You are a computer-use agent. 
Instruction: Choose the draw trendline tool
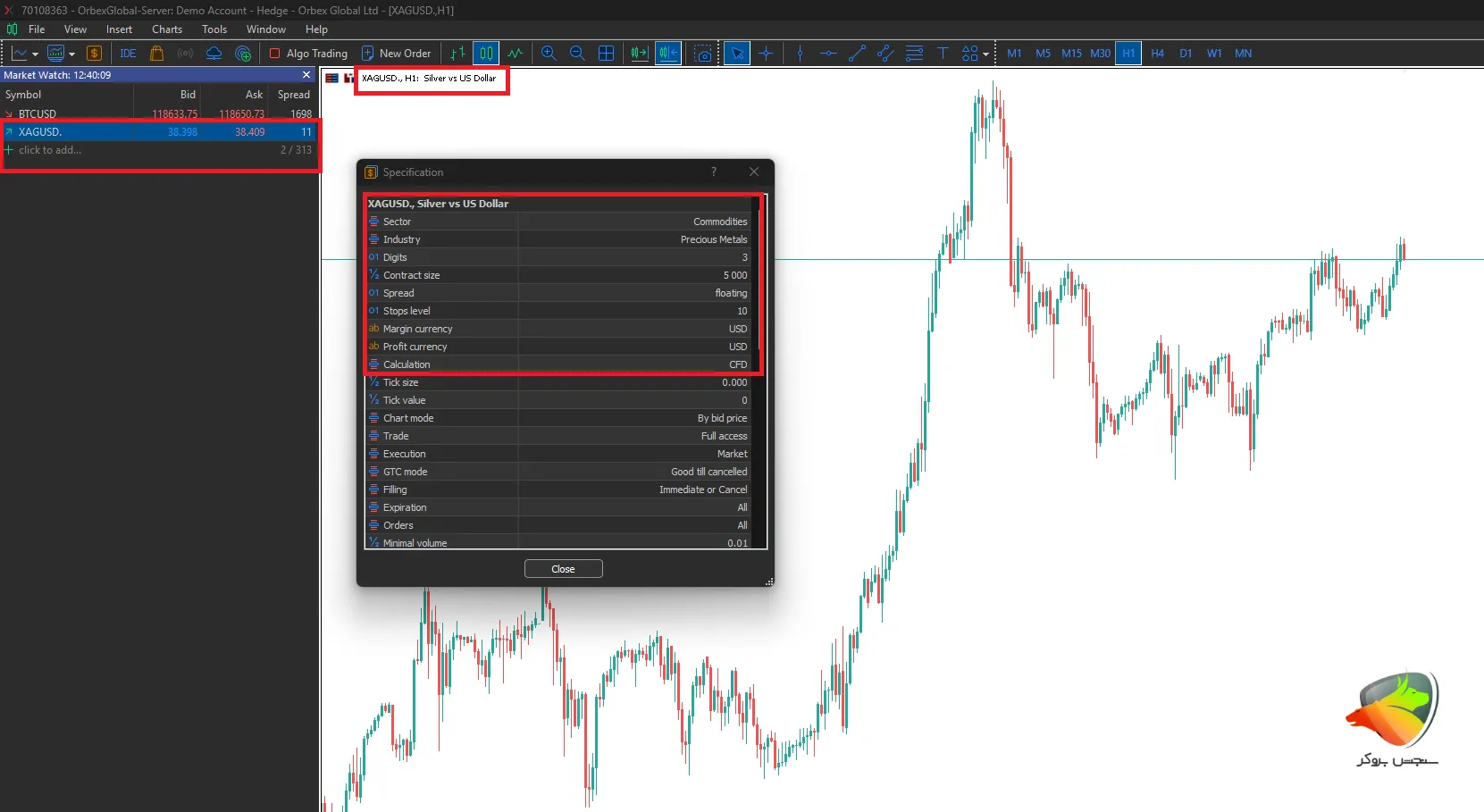pyautogui.click(x=857, y=54)
